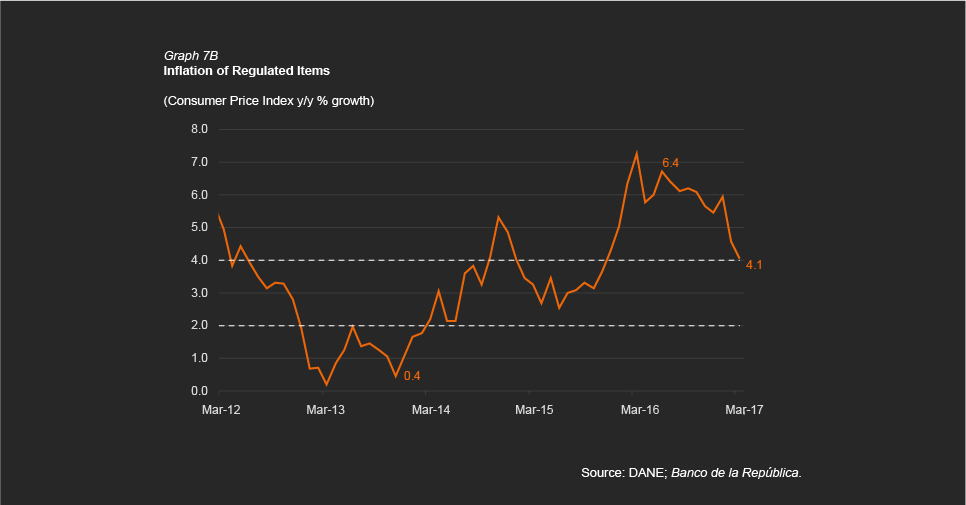
Task: Click the Mar-15 x-axis label
Action: (534, 410)
